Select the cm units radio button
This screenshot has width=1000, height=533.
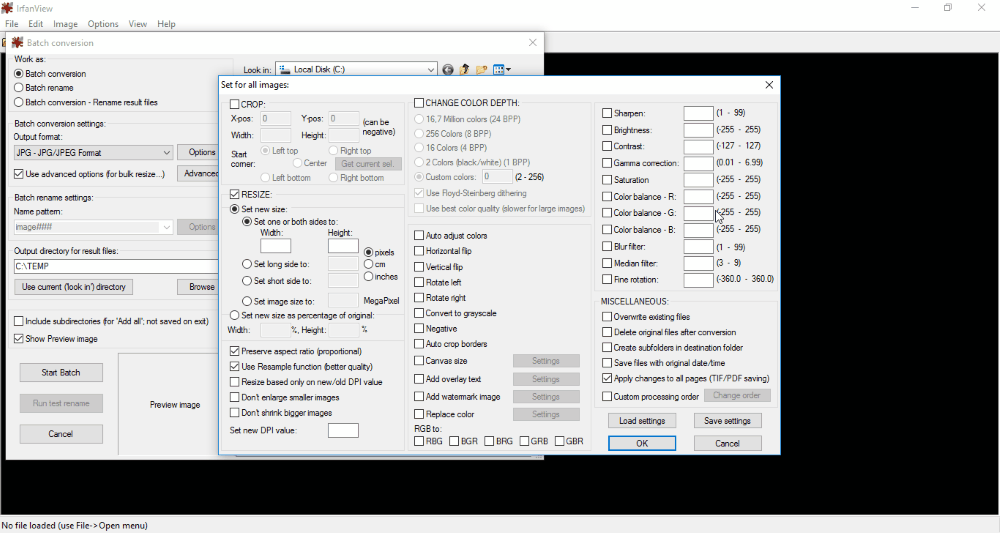[369, 264]
